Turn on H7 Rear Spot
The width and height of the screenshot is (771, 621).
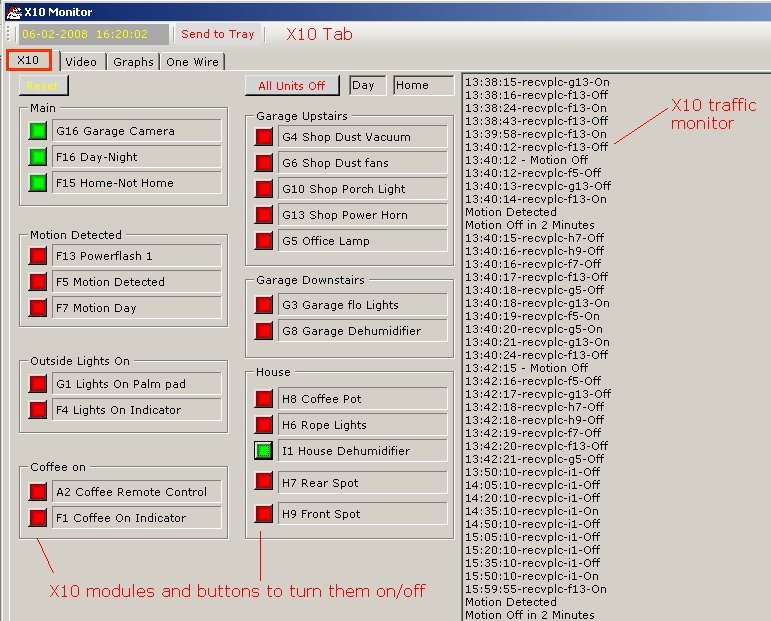264,481
